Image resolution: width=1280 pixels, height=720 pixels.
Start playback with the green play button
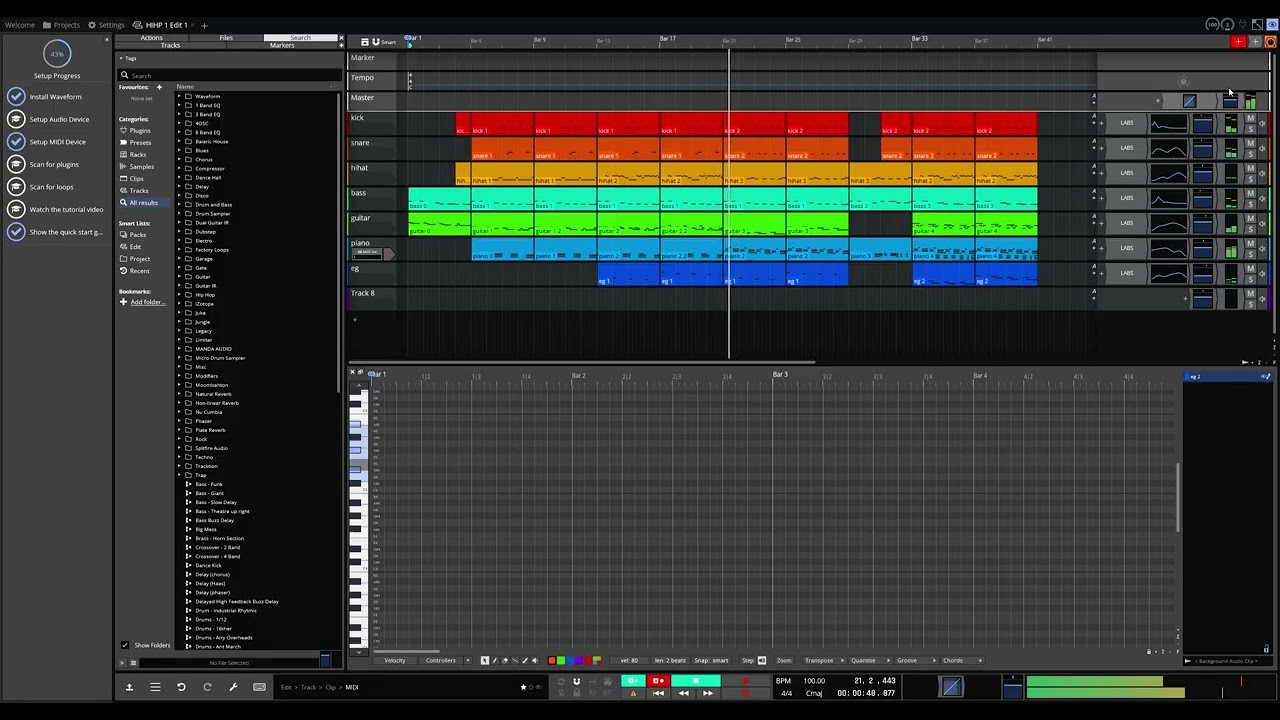point(633,680)
